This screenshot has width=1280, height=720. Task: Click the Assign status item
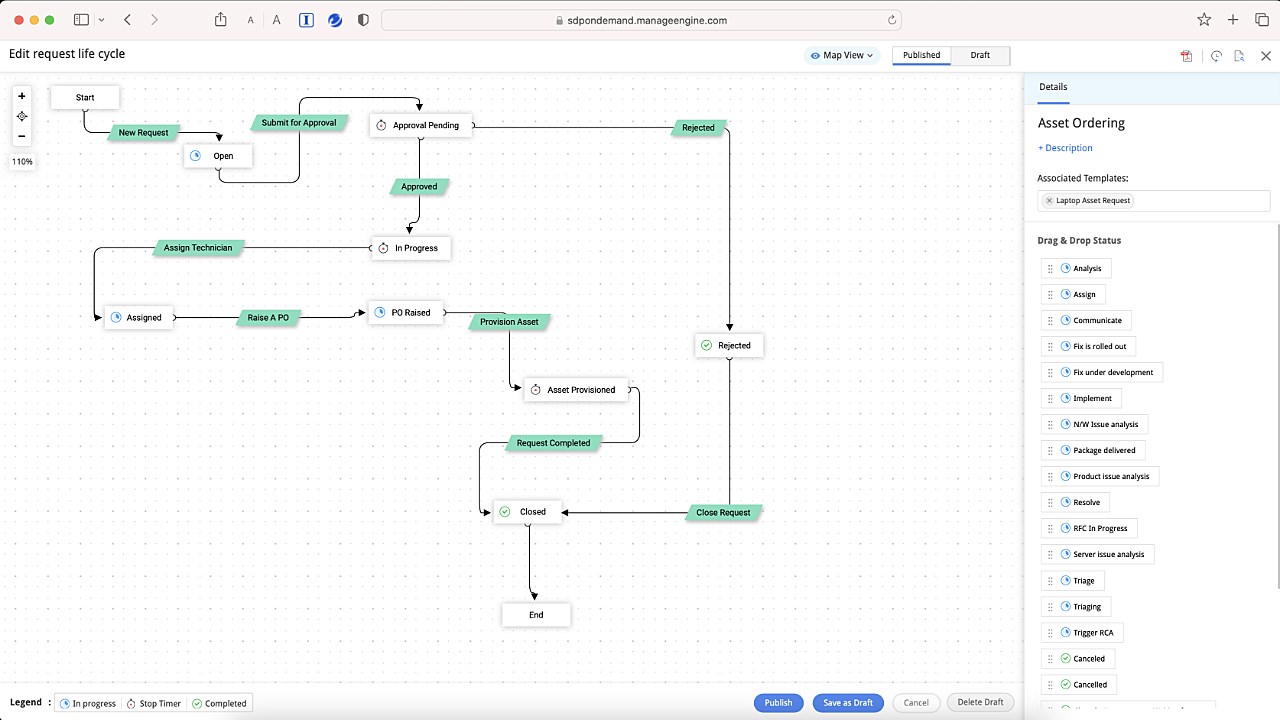(1074, 294)
